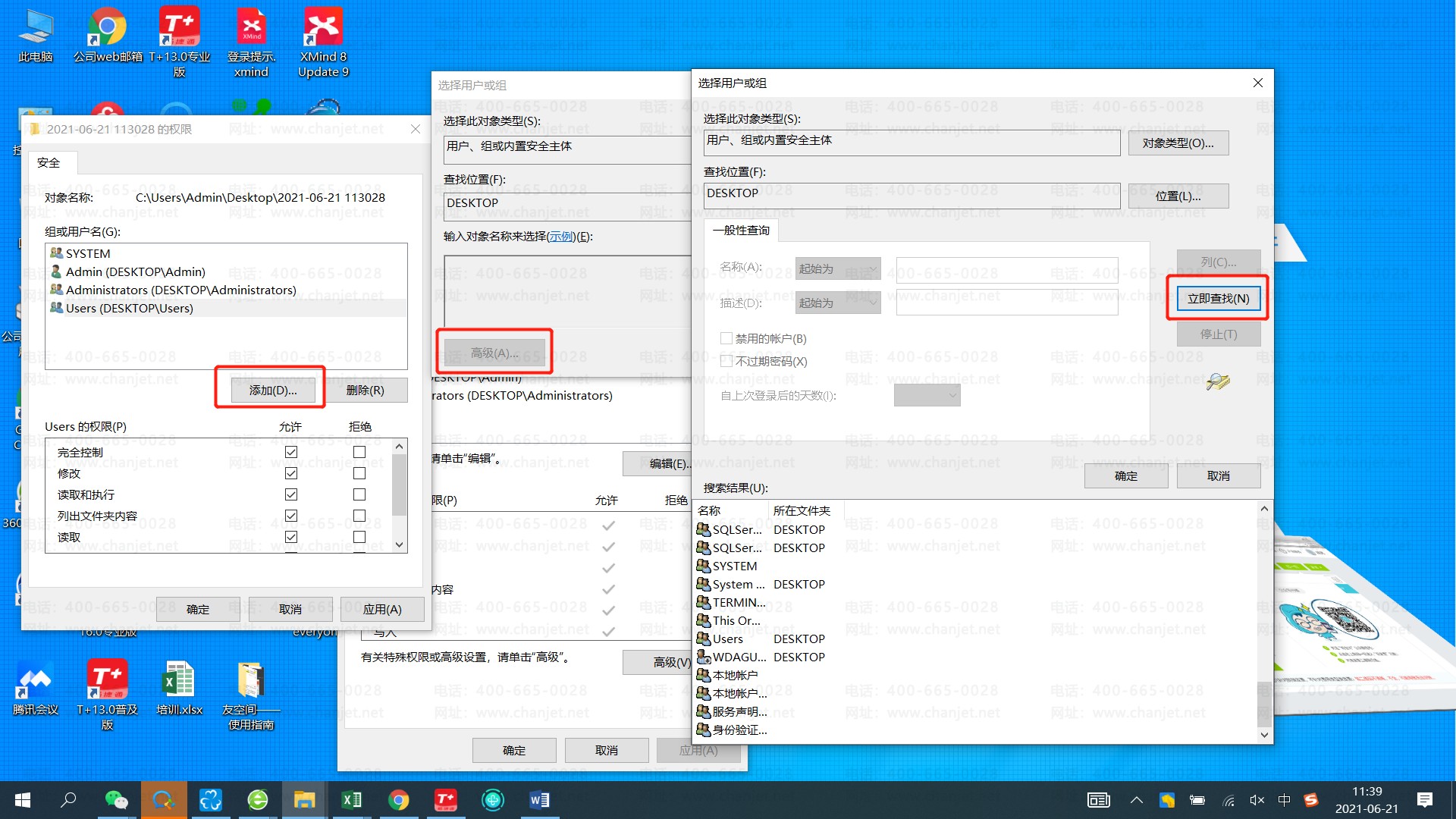The height and width of the screenshot is (819, 1456).
Task: Enable the 不过期密码 checkbox
Action: click(726, 361)
